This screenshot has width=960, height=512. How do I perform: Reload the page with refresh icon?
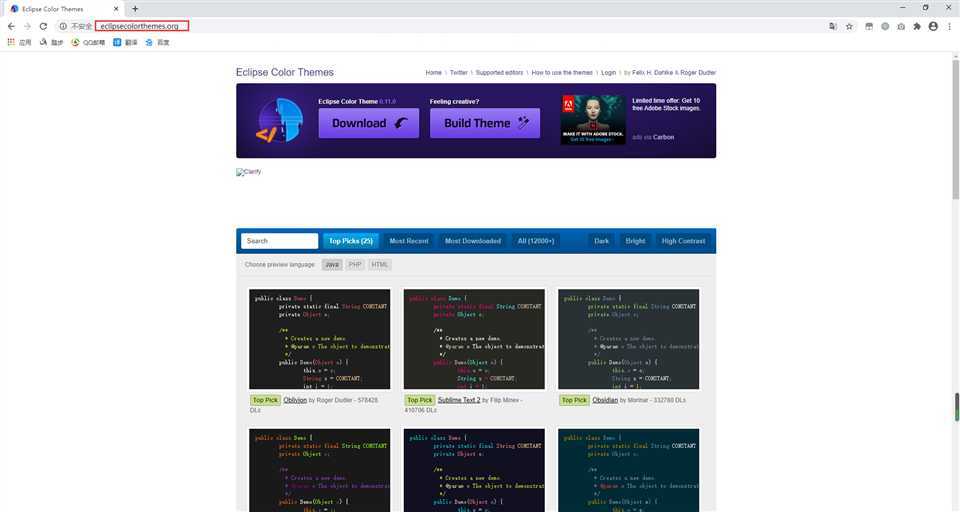[x=43, y=26]
